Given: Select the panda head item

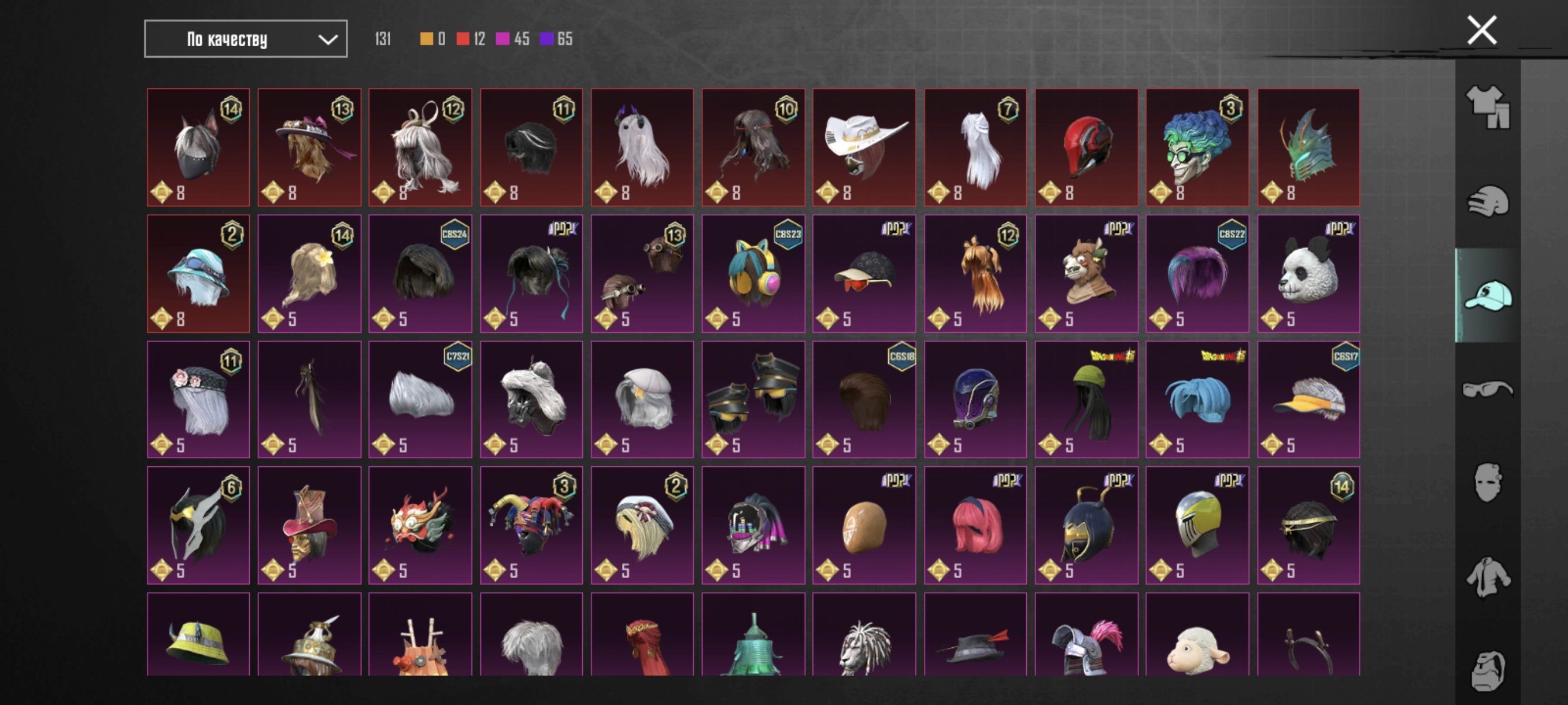Looking at the screenshot, I should [x=1308, y=274].
